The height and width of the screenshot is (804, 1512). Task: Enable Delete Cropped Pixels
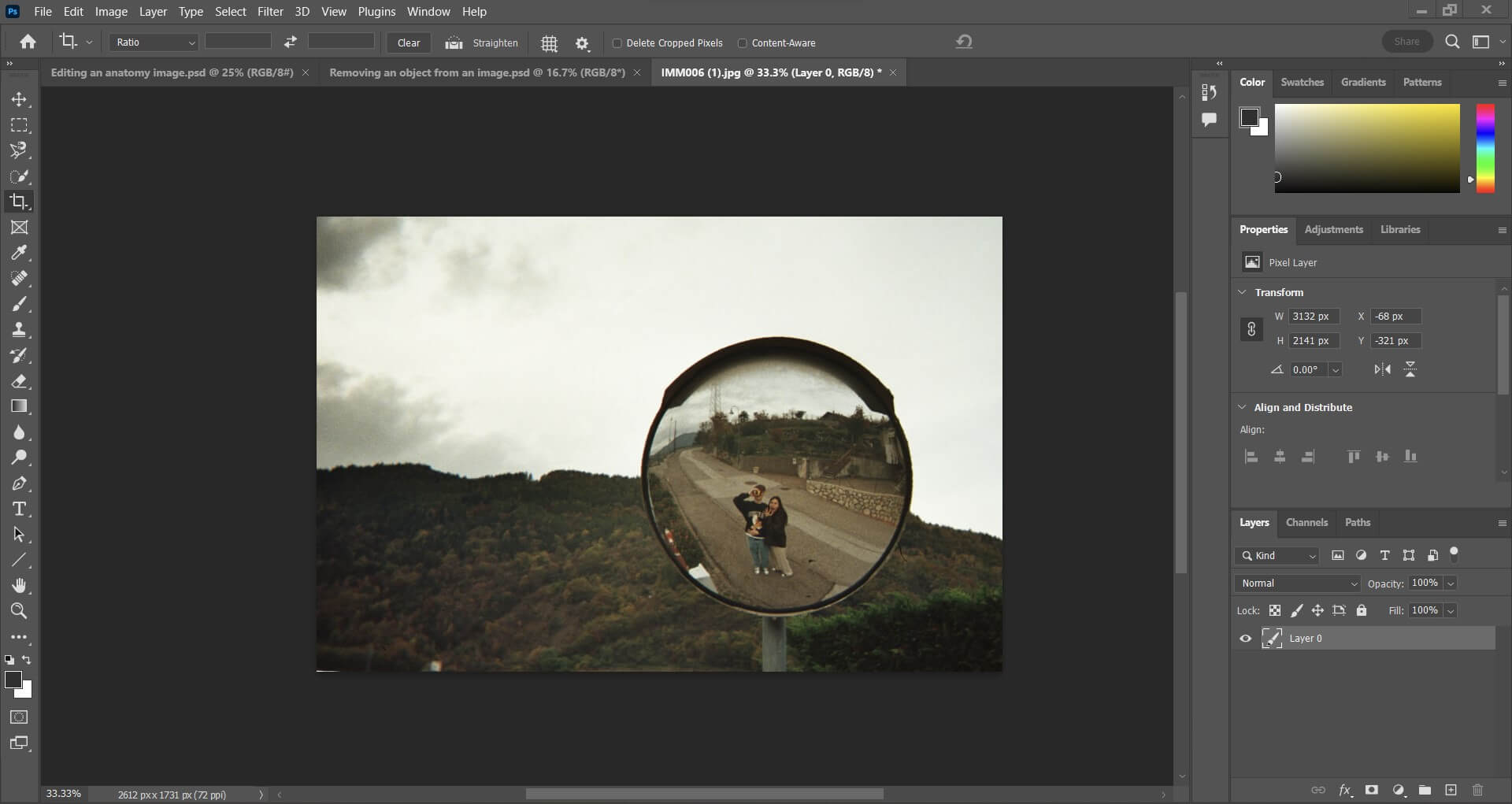pyautogui.click(x=618, y=43)
